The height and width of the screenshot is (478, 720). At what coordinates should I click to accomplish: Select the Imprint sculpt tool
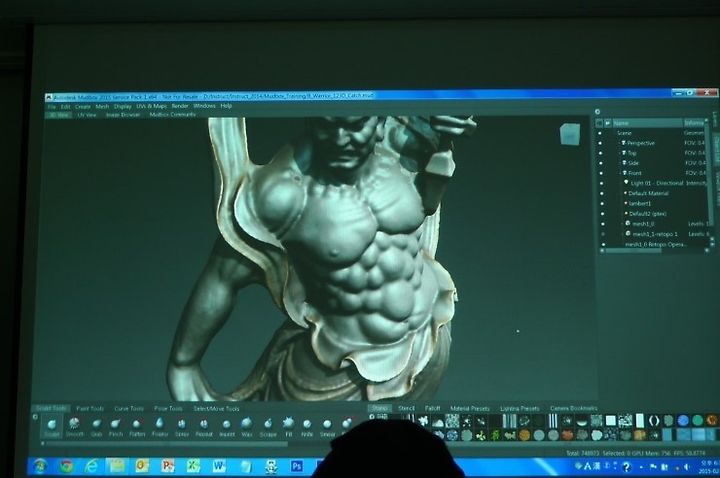pyautogui.click(x=226, y=427)
